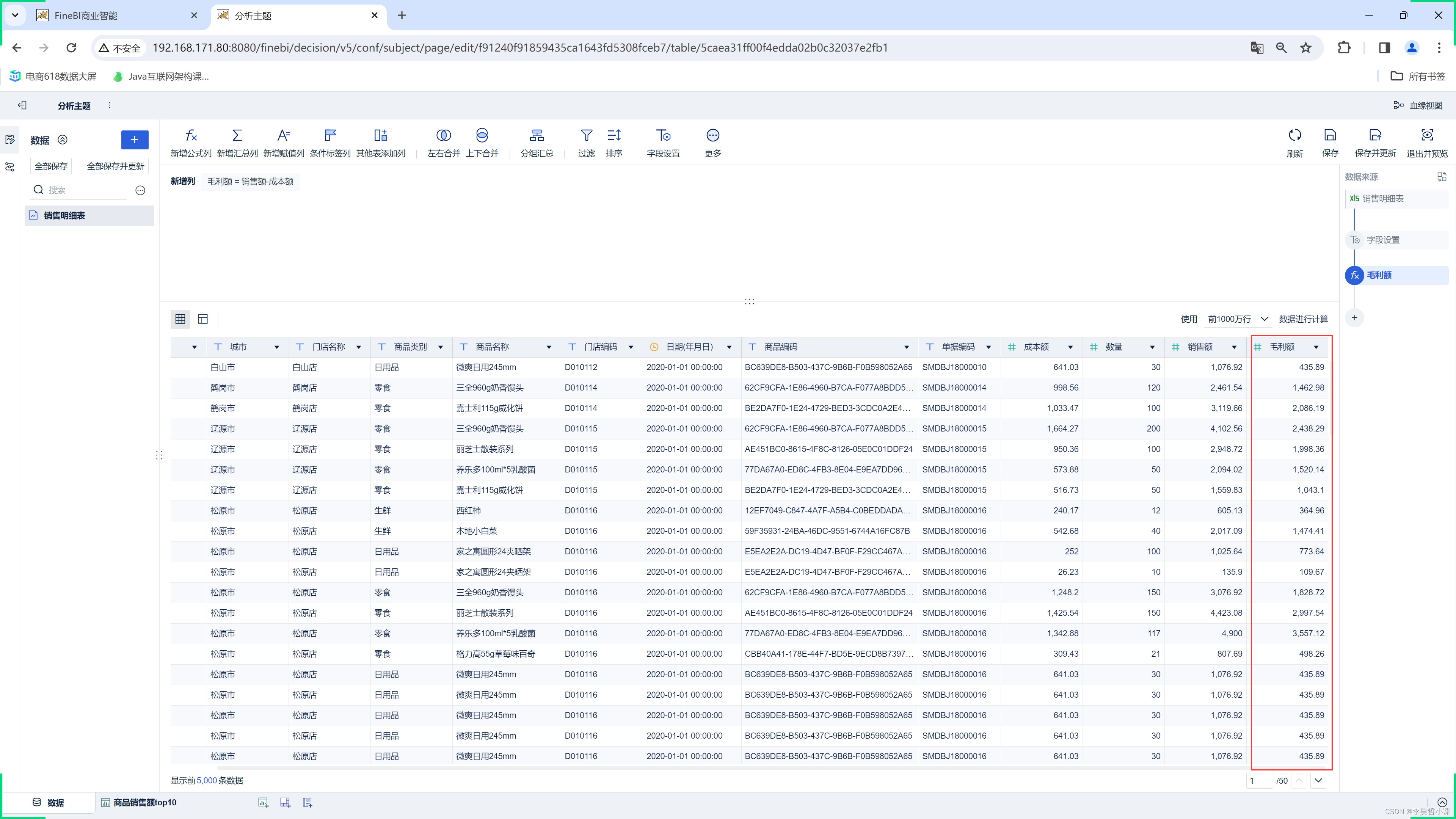Viewport: 1456px width, 819px height.
Task: Open 其他表添加列 tool
Action: [x=380, y=143]
